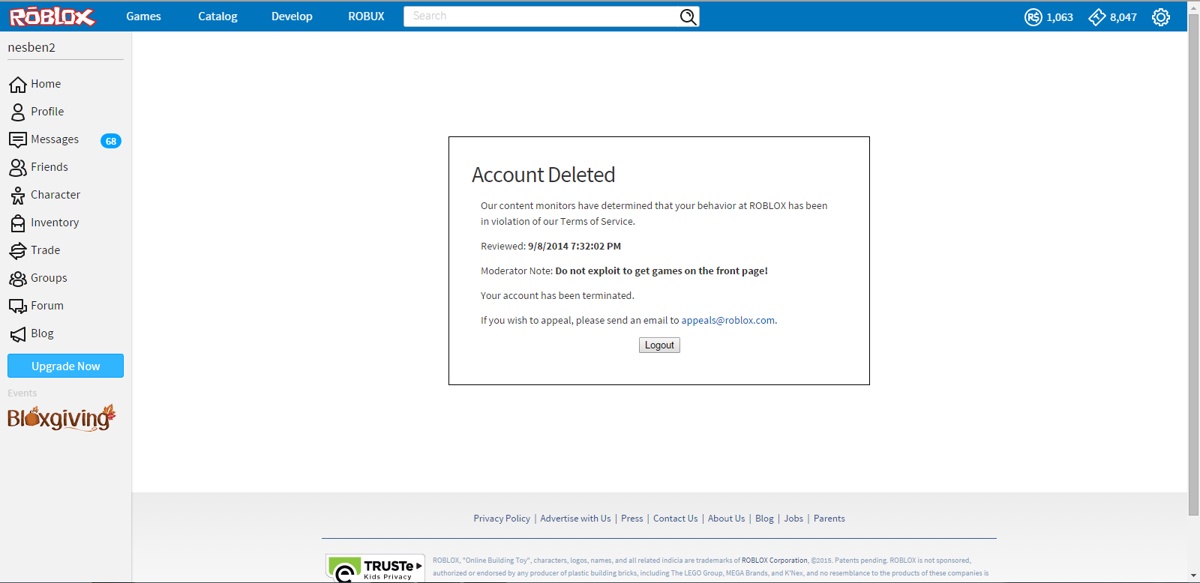Screen dimensions: 1200x583
Task: Click the Friends people icon
Action: 17,167
